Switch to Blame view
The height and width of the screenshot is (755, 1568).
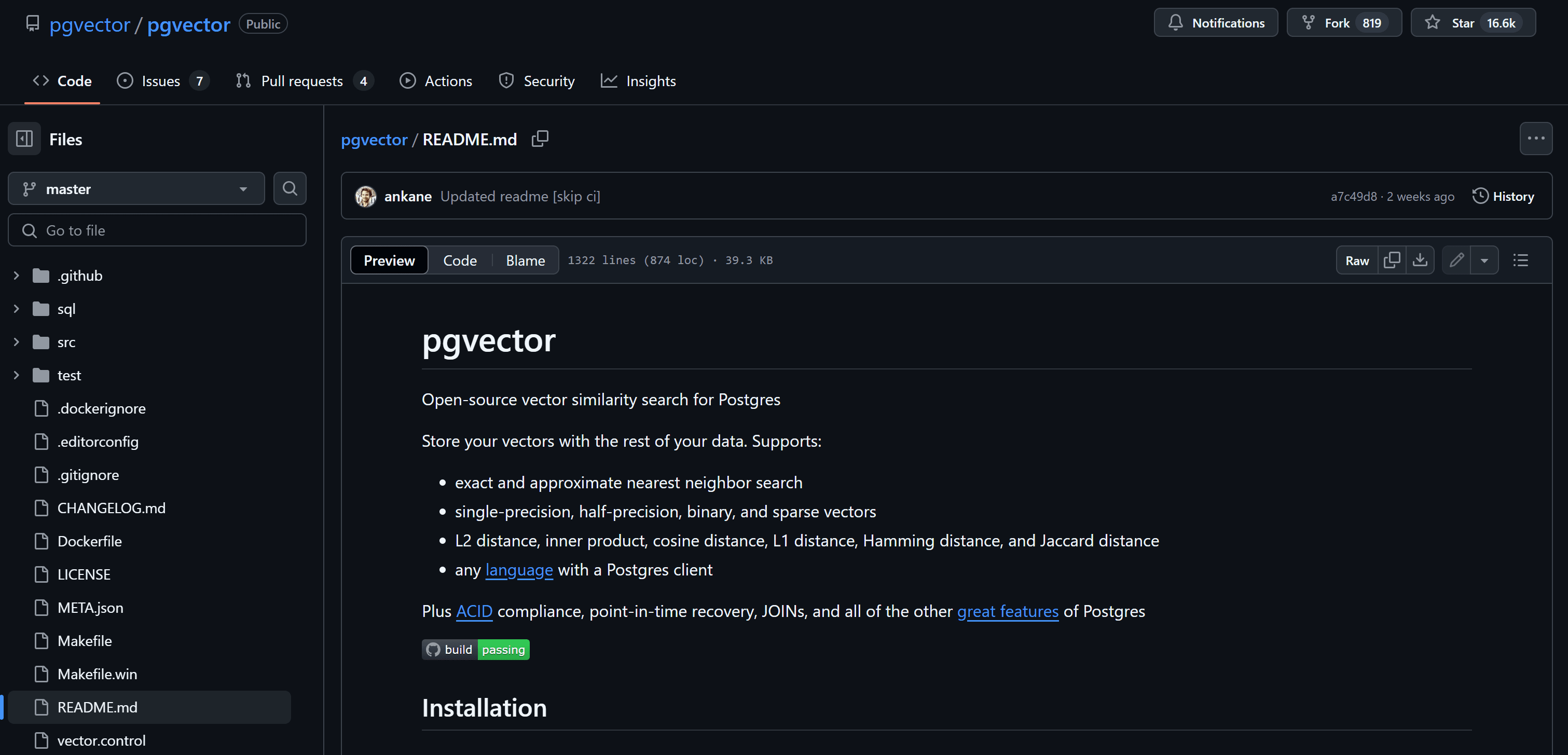coord(525,260)
